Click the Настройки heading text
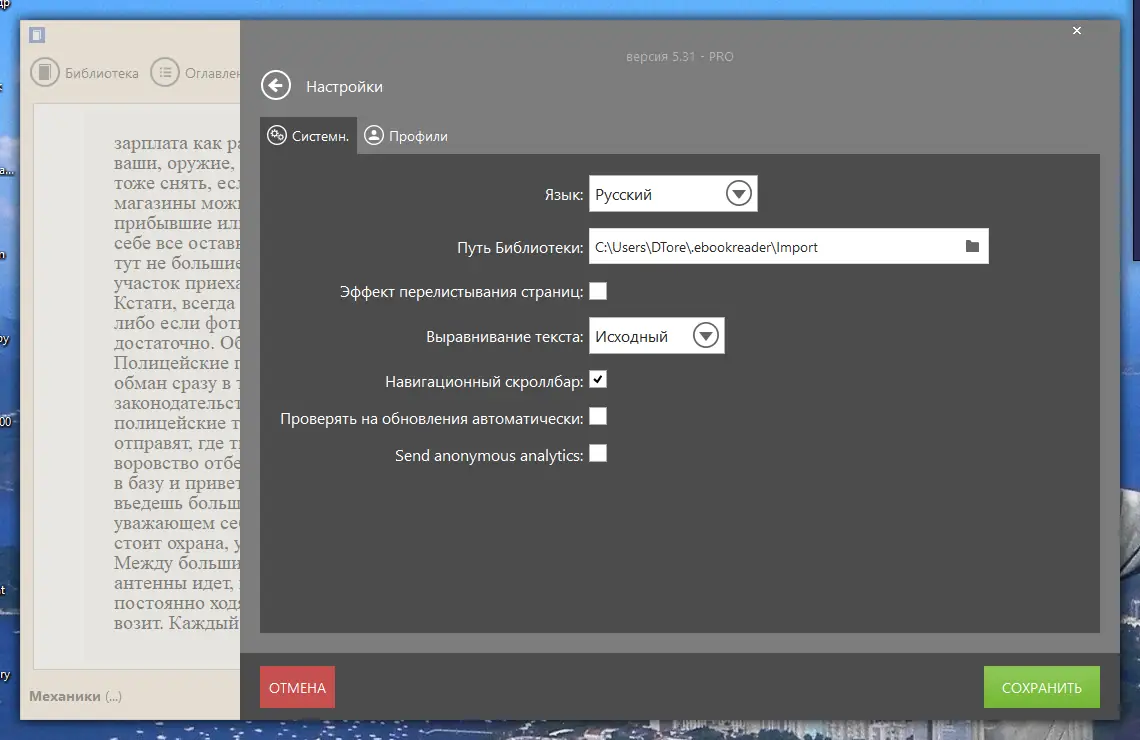 [344, 87]
